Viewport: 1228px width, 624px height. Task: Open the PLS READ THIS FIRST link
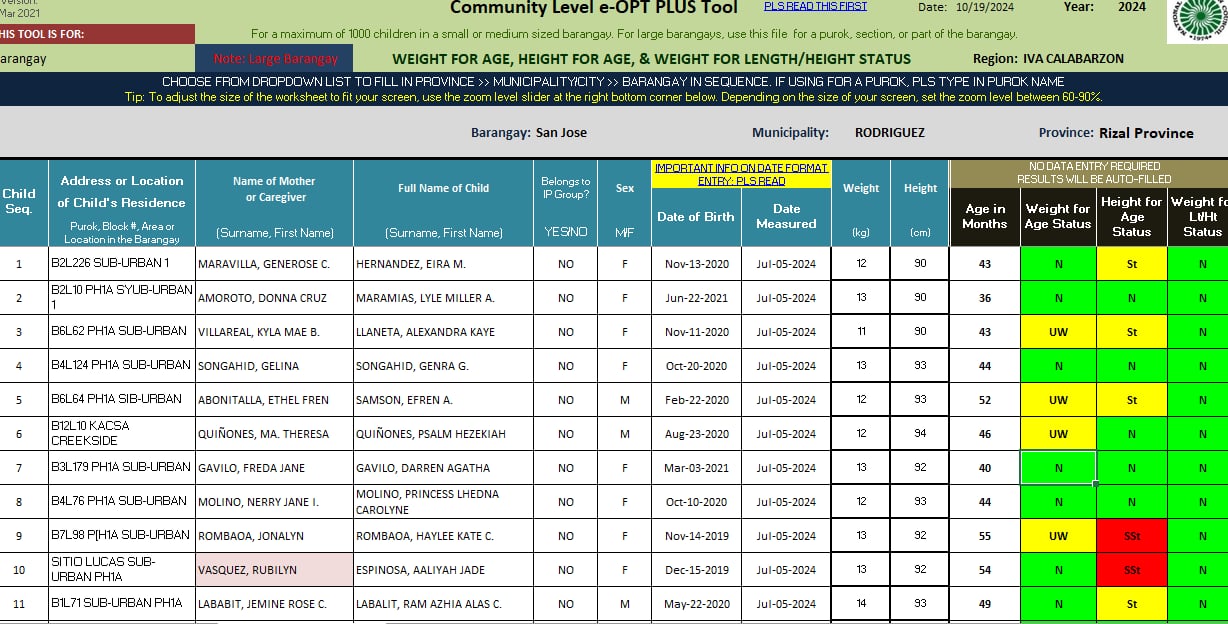click(x=816, y=6)
